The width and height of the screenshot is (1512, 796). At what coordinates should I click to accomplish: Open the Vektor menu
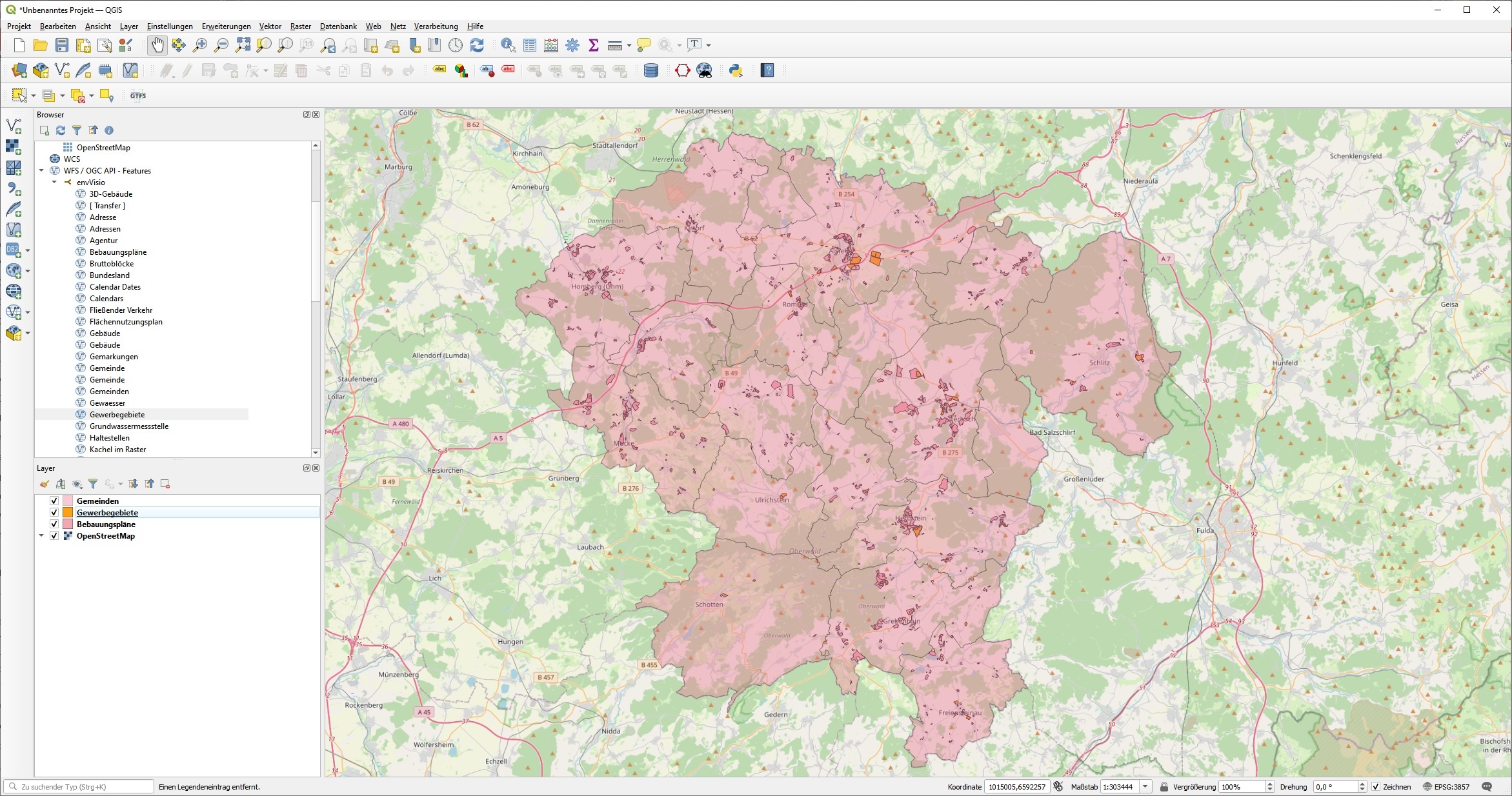pos(270,26)
